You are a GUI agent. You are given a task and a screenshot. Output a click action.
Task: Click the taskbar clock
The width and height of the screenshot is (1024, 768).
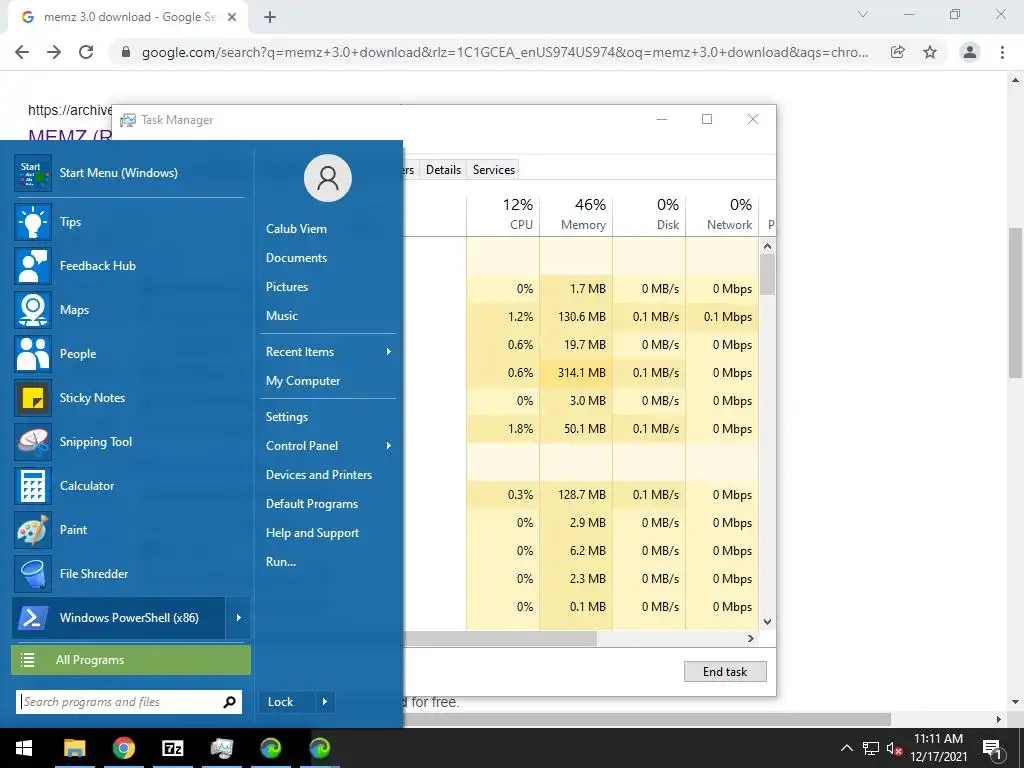(x=938, y=748)
